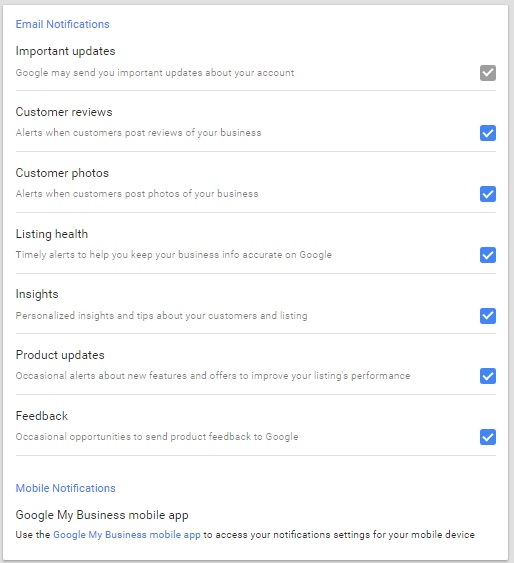
Task: Uncheck the Insights email checkbox
Action: 488,316
